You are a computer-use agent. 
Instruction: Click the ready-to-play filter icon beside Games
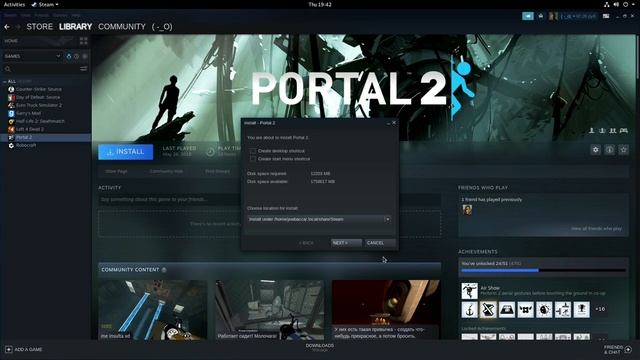click(x=84, y=56)
